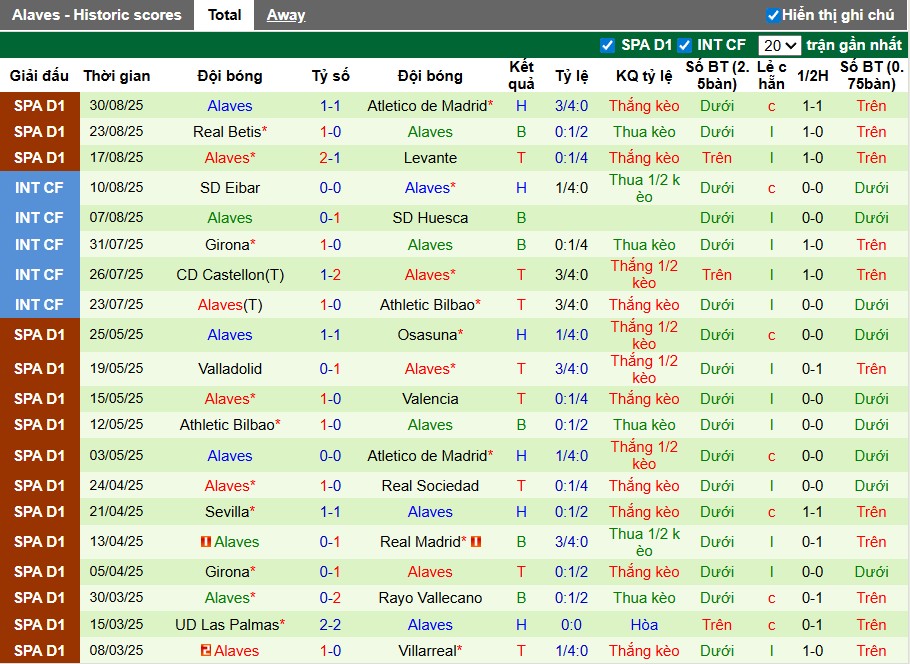
Task: Open SD Huesca team page
Action: click(x=430, y=218)
